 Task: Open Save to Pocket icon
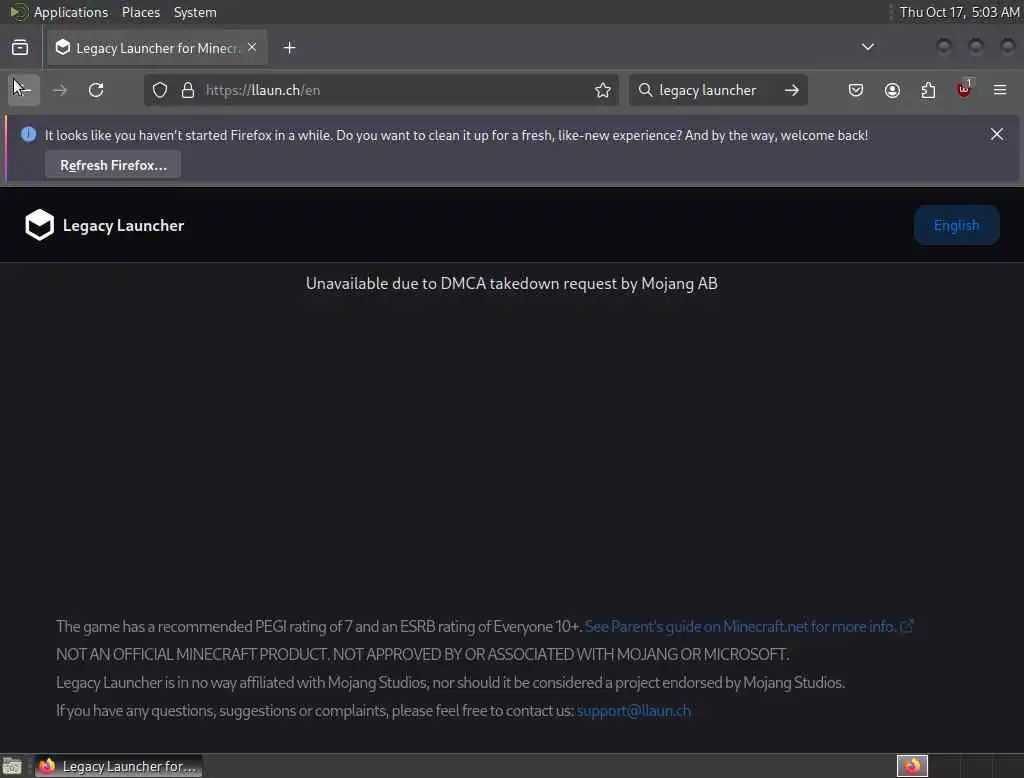pos(856,90)
